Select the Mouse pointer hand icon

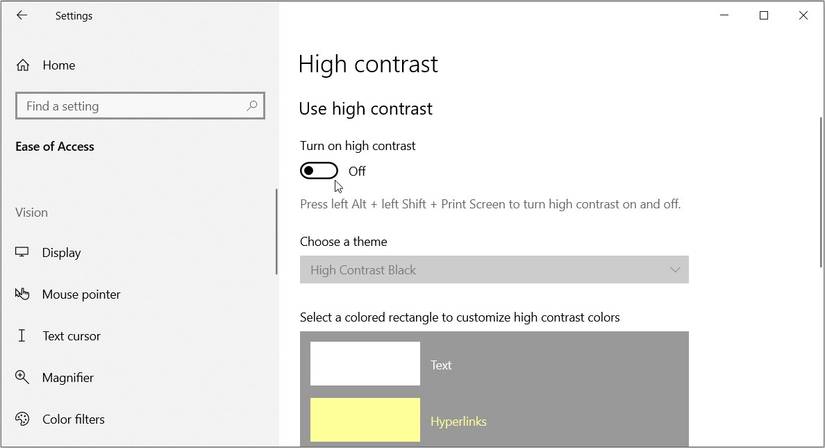22,294
